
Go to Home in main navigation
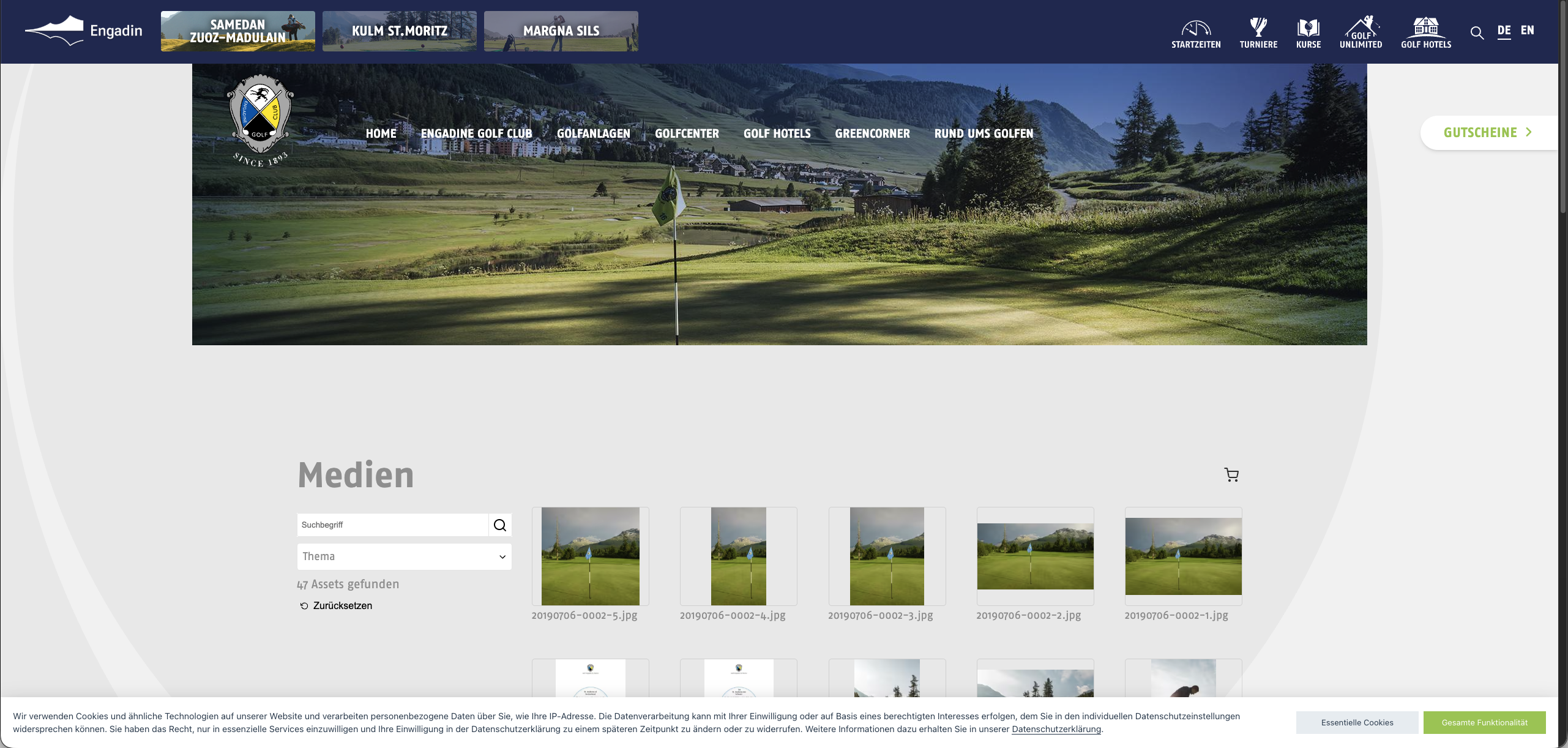tap(381, 133)
